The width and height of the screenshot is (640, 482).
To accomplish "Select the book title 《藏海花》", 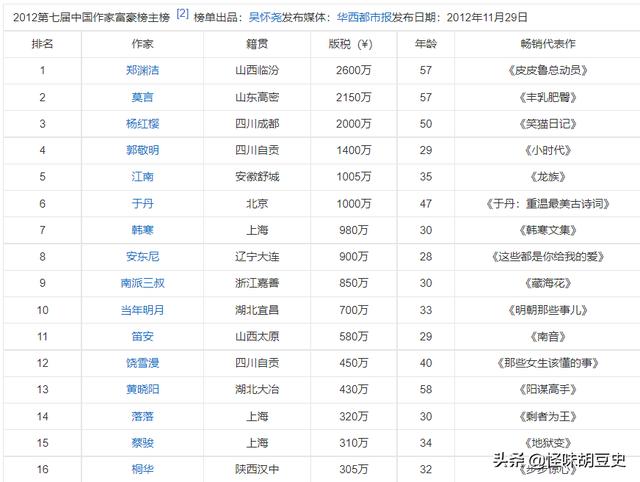I will pyautogui.click(x=548, y=283).
